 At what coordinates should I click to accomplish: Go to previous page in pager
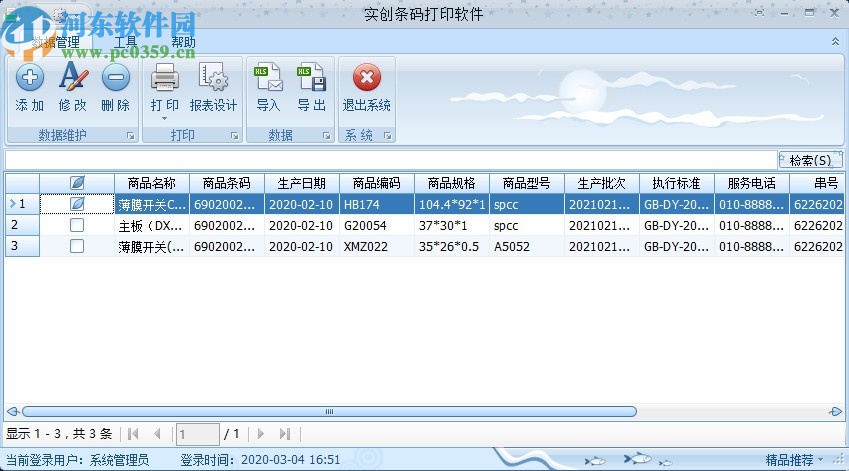(158, 434)
